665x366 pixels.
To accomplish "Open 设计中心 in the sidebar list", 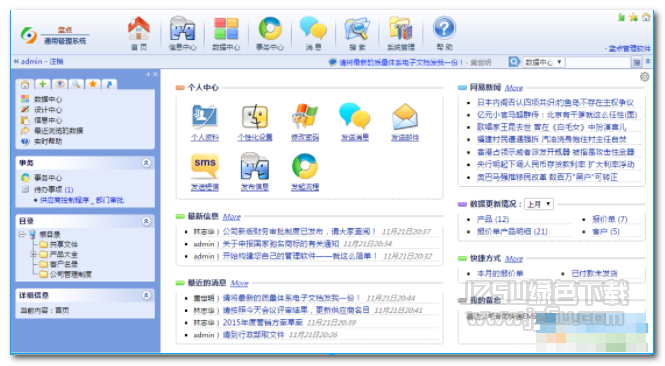I will [x=48, y=110].
